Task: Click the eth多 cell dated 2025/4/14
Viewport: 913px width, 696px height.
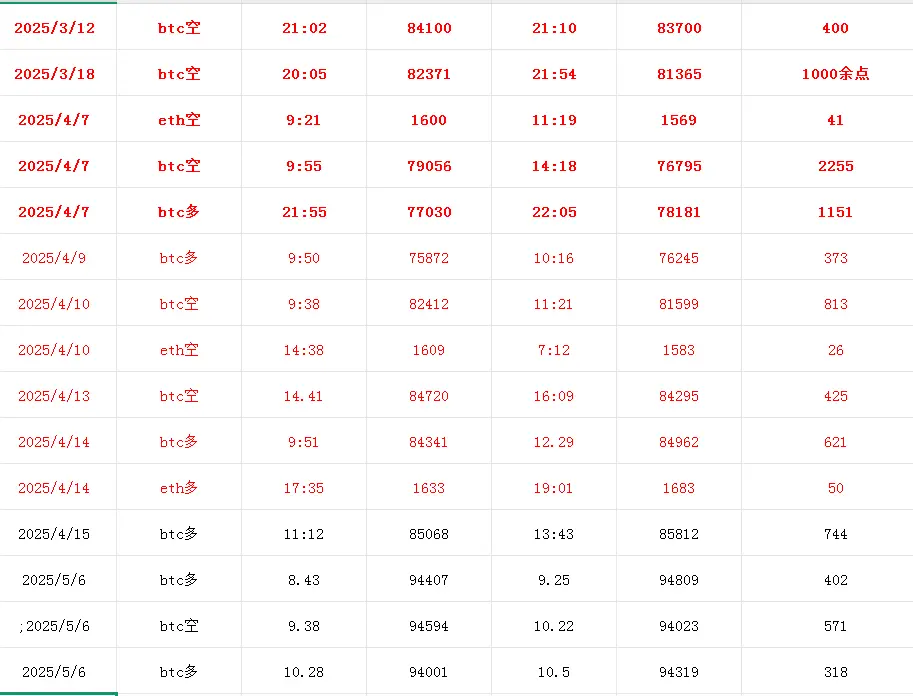Action: [x=179, y=487]
